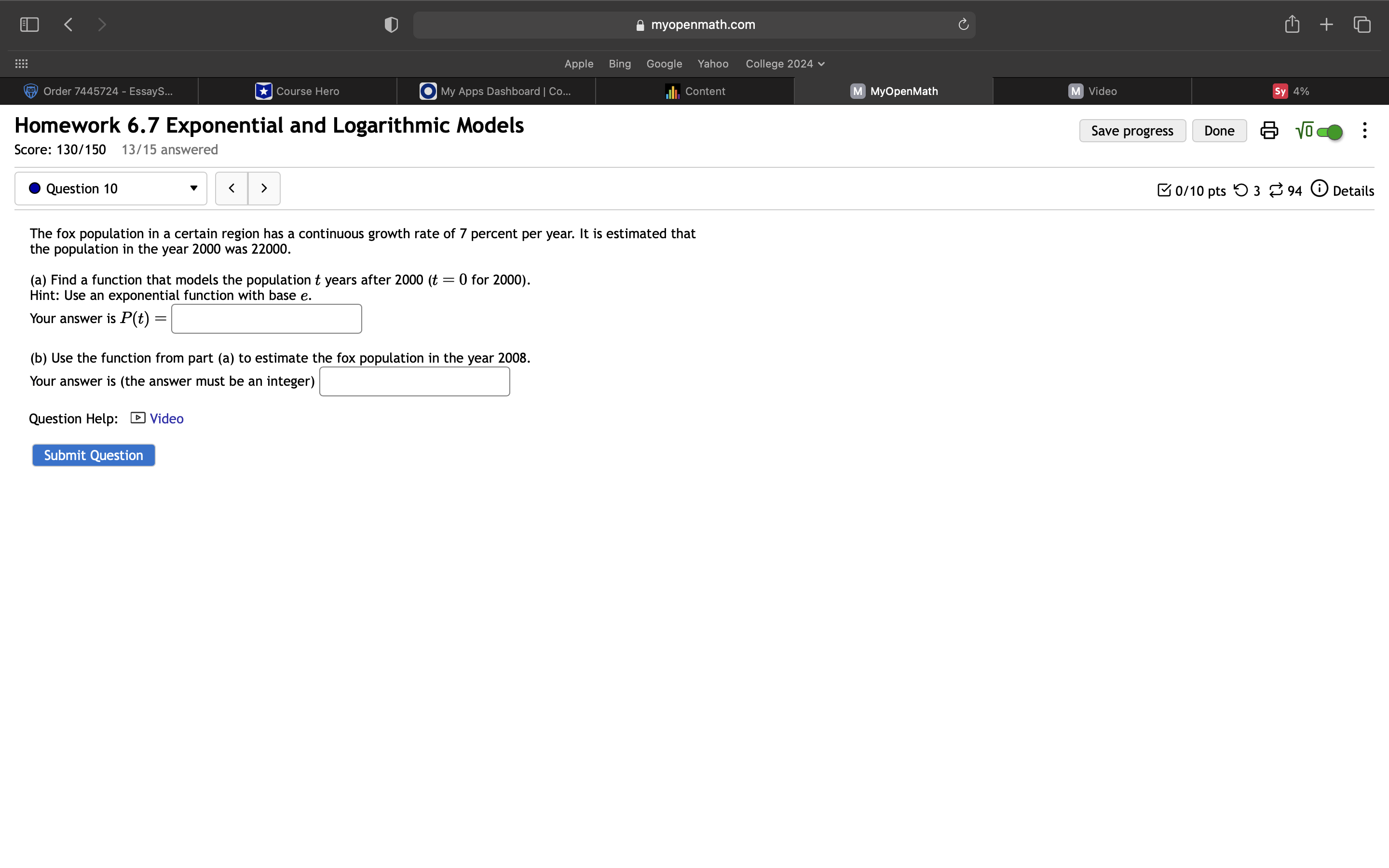The width and height of the screenshot is (1389, 868).
Task: Click Save progress
Action: coord(1131,130)
